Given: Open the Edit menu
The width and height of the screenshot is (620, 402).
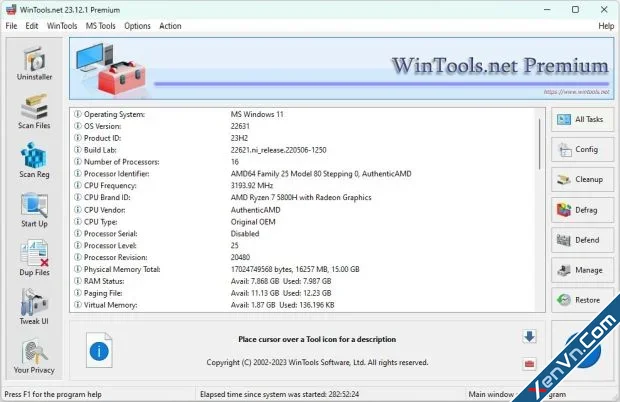Looking at the screenshot, I should (x=32, y=26).
